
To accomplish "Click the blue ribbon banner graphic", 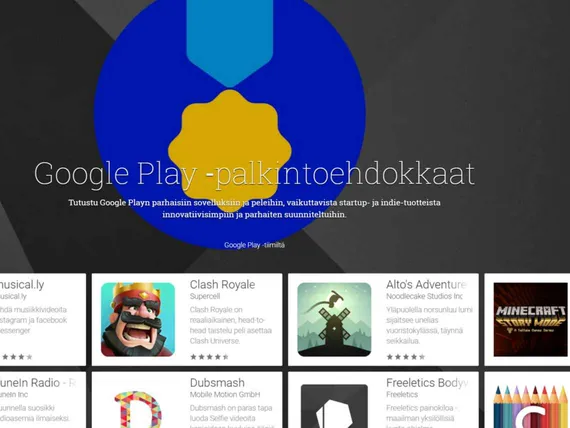I will tap(230, 43).
